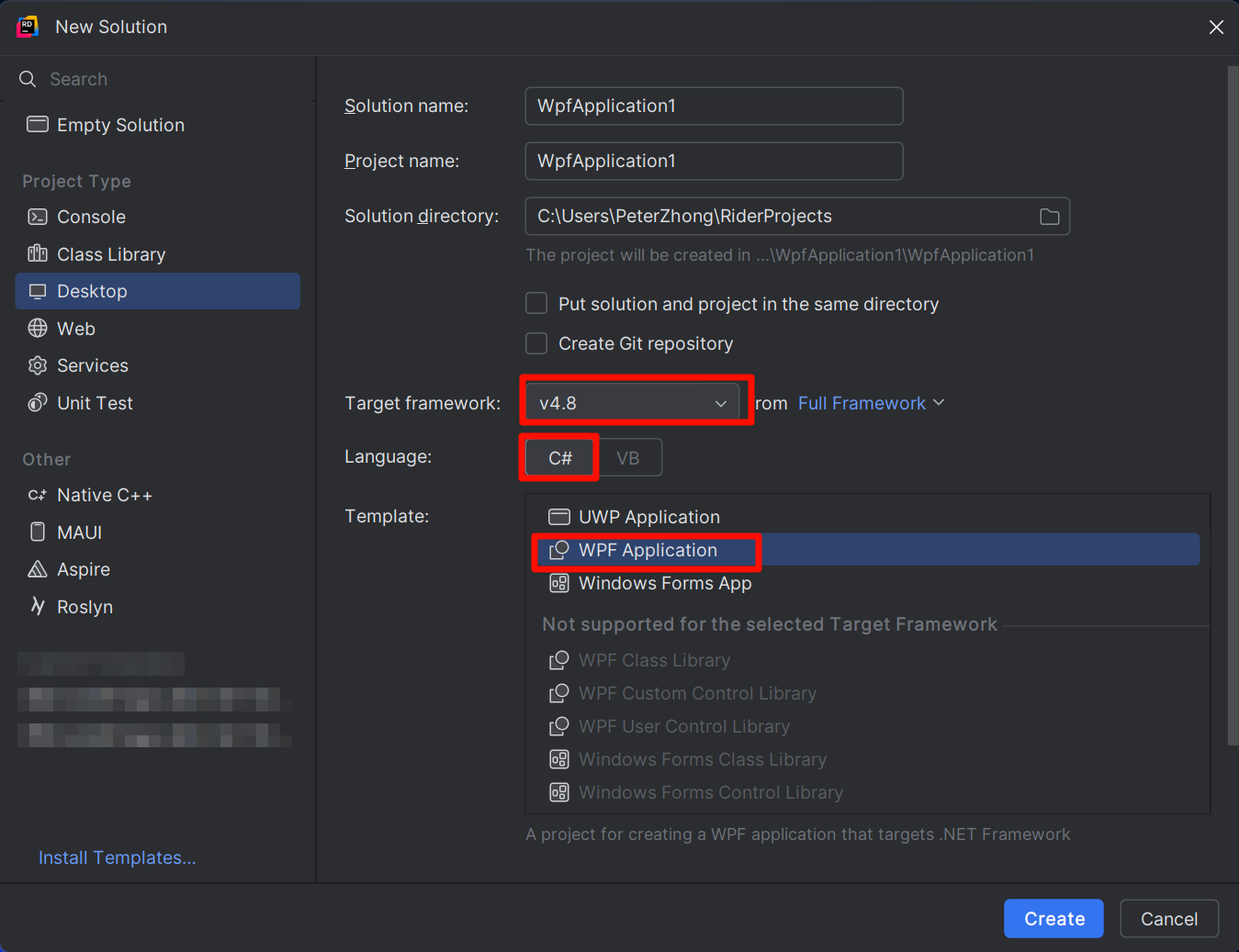Click the Solution name field
The height and width of the screenshot is (952, 1239).
[714, 106]
